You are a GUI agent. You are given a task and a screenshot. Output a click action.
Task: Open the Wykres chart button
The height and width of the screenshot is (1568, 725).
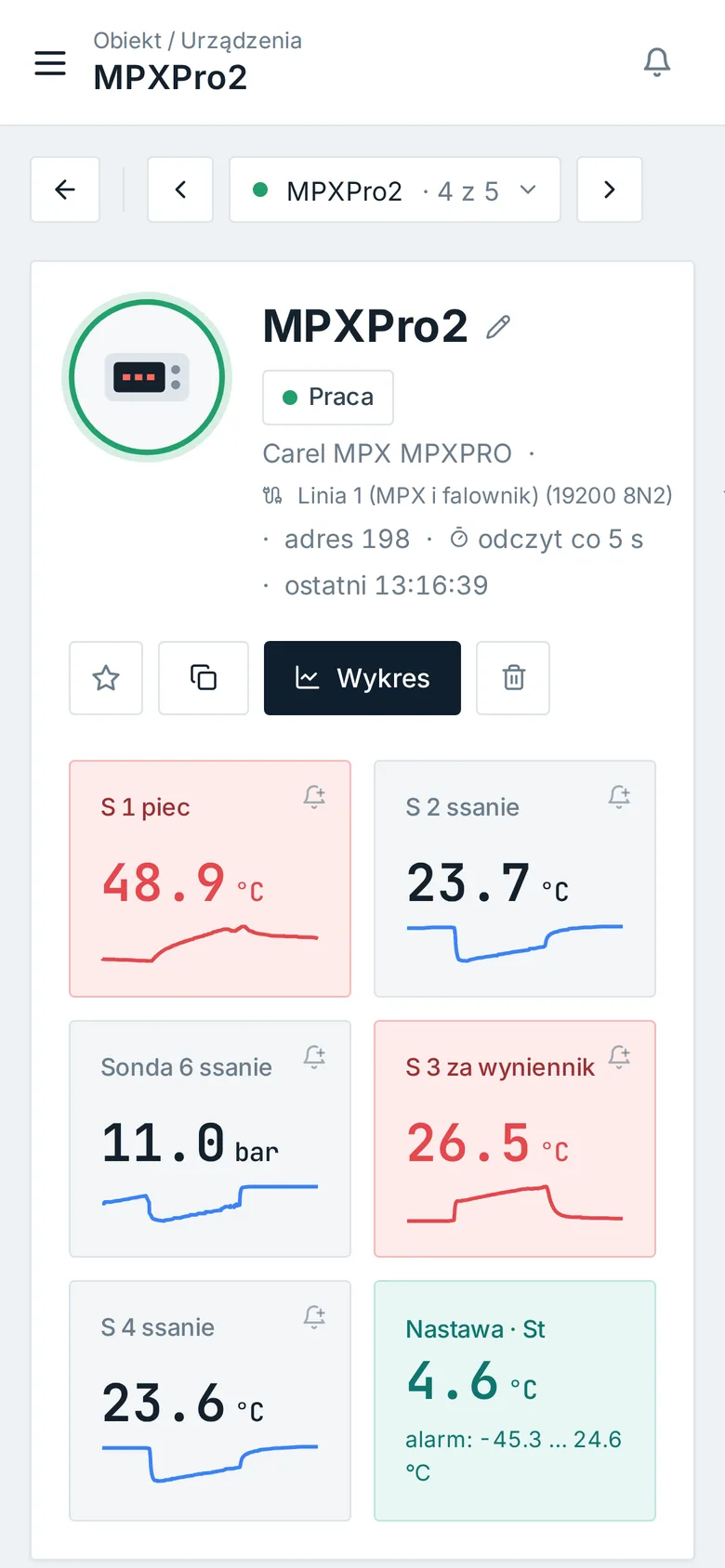(x=362, y=678)
